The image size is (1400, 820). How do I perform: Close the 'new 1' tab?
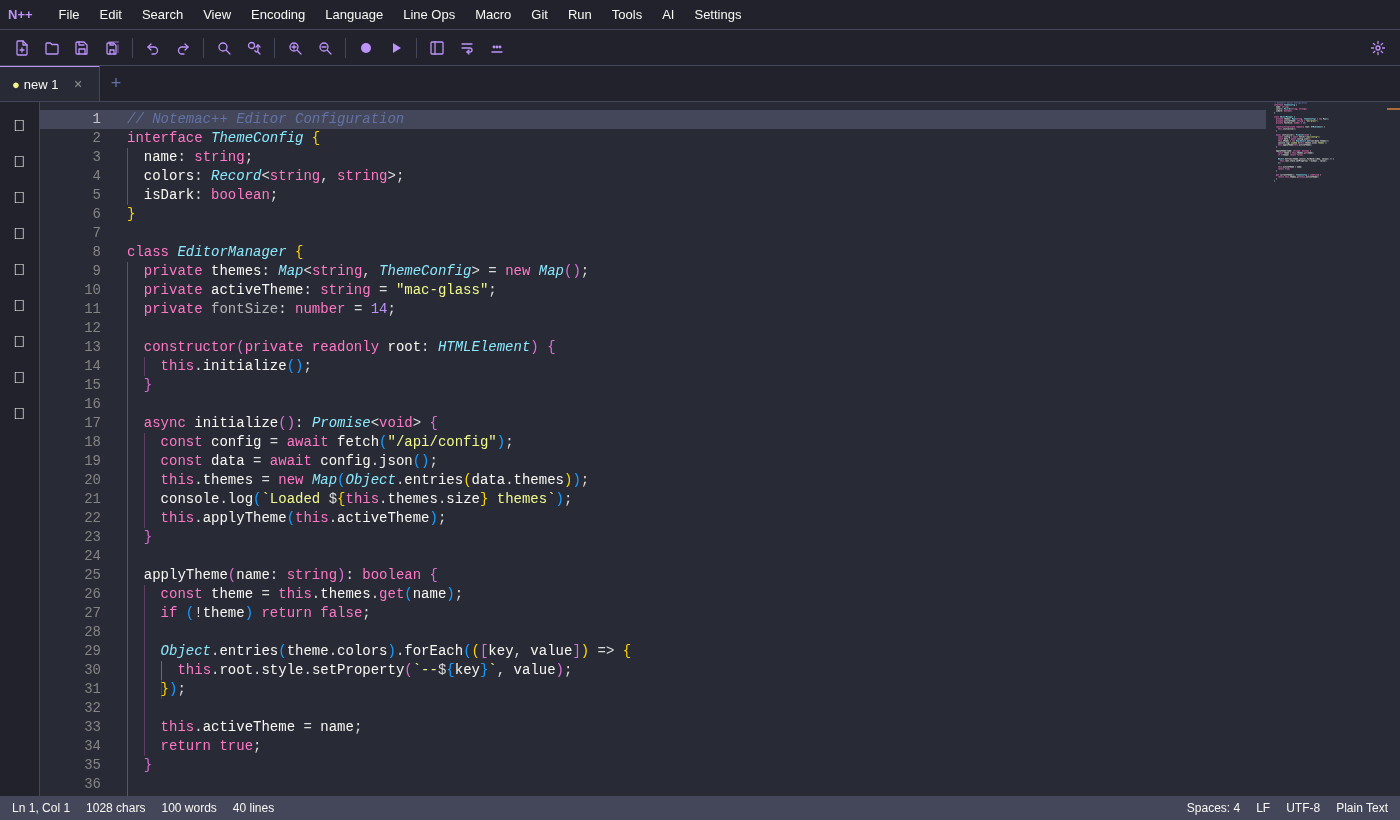(78, 84)
